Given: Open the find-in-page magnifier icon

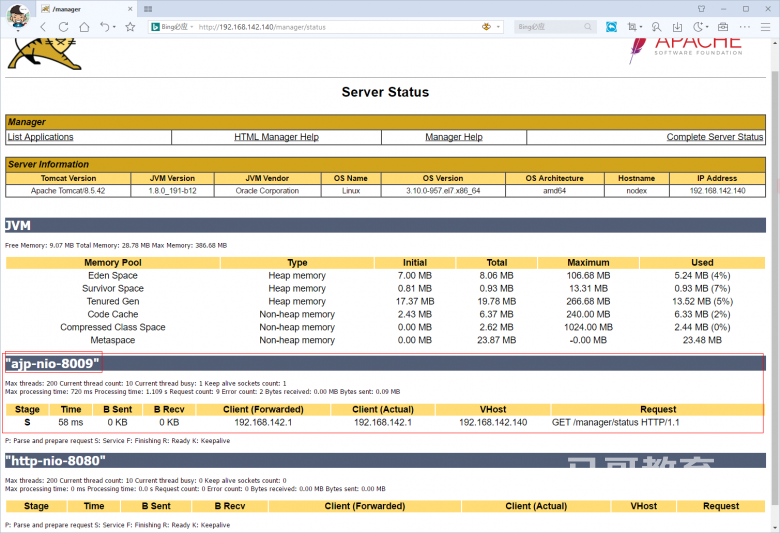Looking at the screenshot, I should [656, 27].
